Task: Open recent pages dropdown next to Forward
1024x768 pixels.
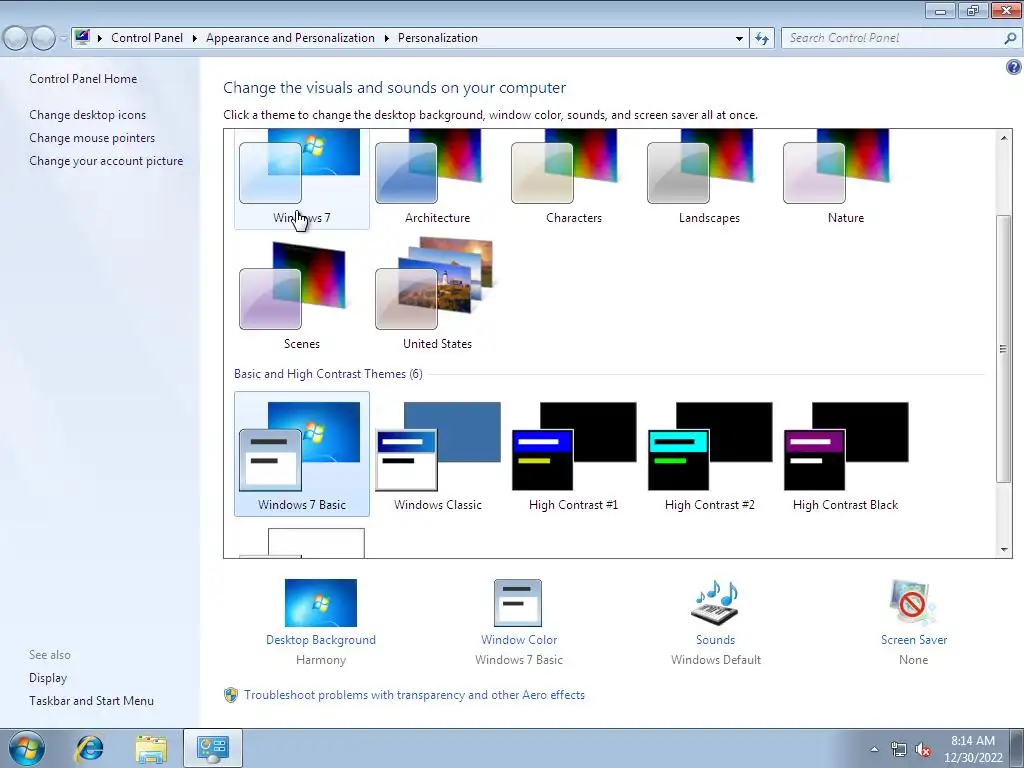Action: tap(63, 39)
